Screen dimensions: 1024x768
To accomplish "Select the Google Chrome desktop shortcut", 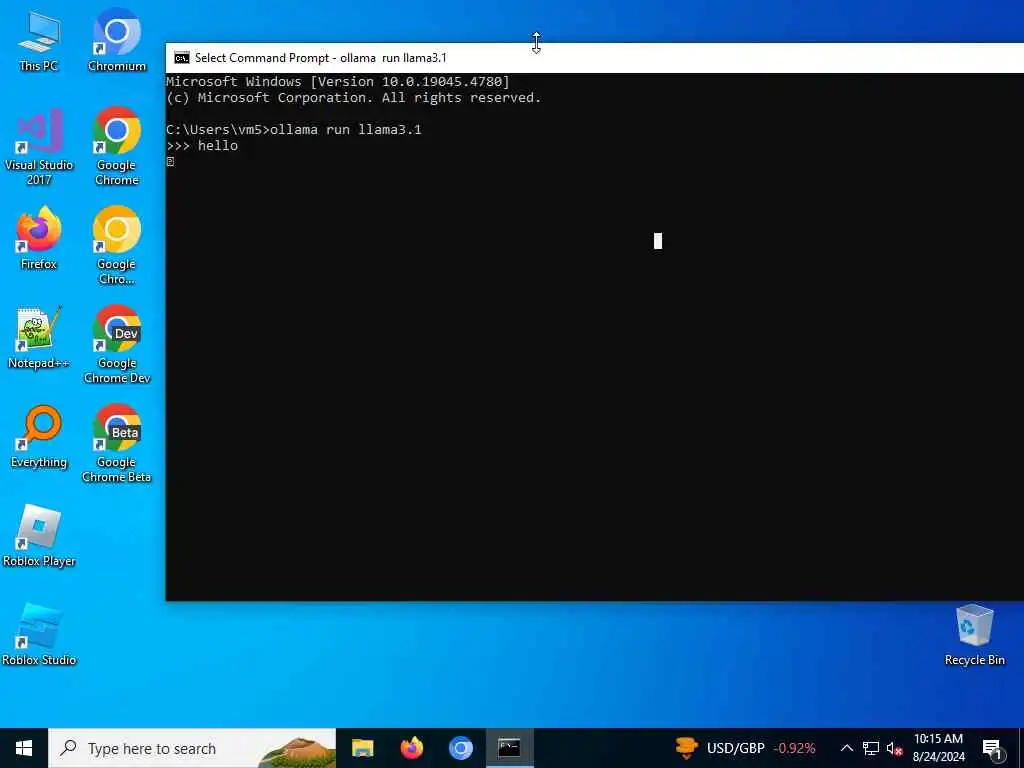I will point(117,147).
